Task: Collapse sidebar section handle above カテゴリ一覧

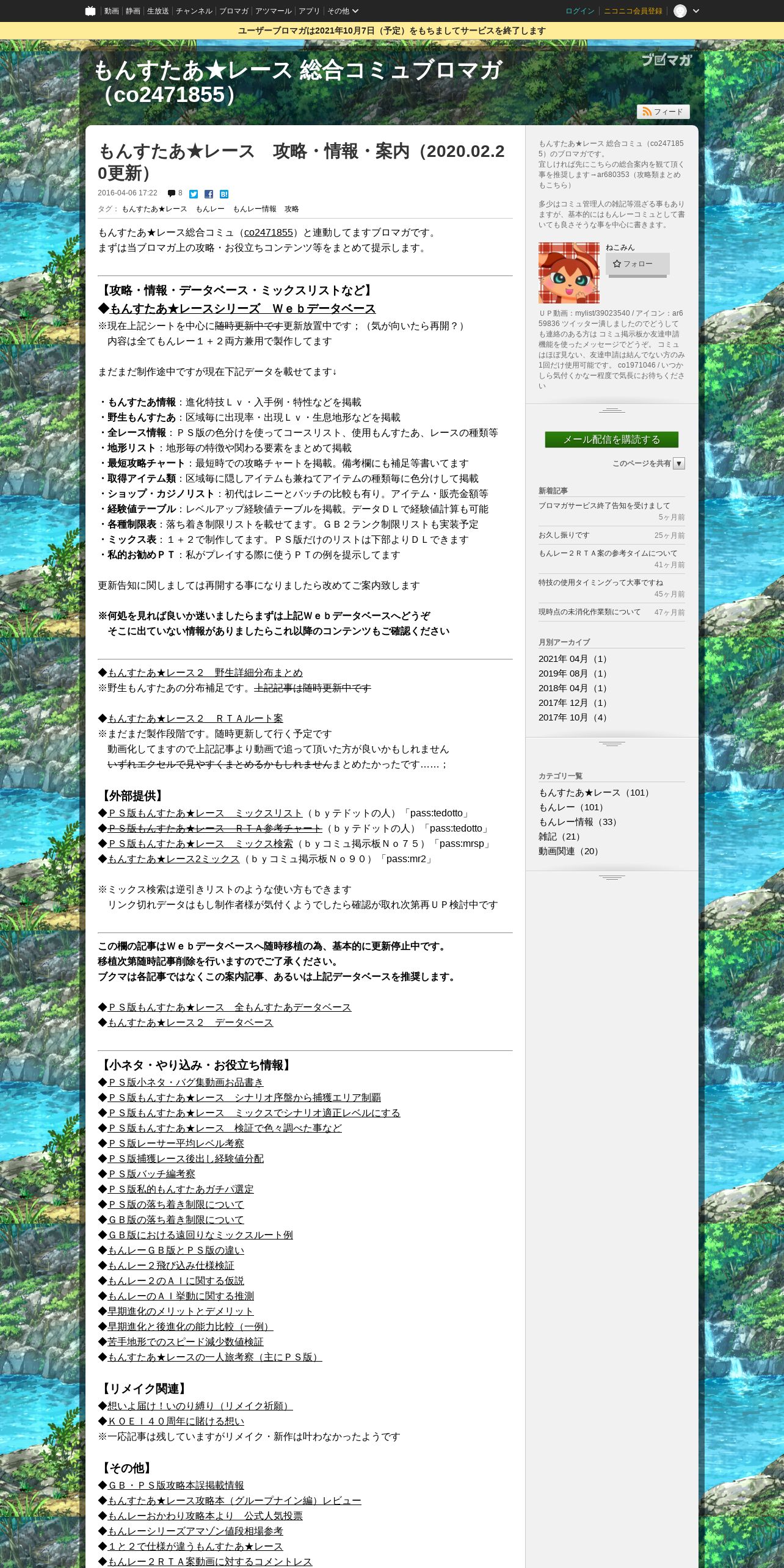Action: point(612,744)
